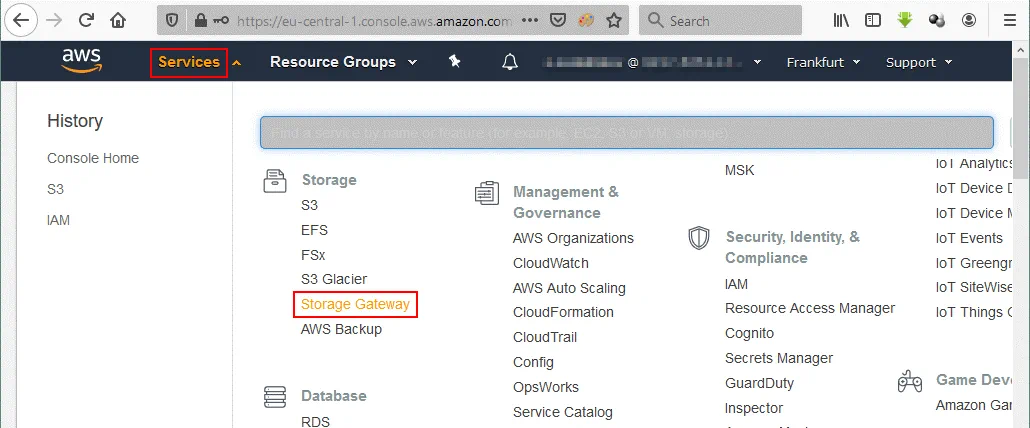The height and width of the screenshot is (428, 1030).
Task: Open Firefox library icon
Action: tap(841, 20)
